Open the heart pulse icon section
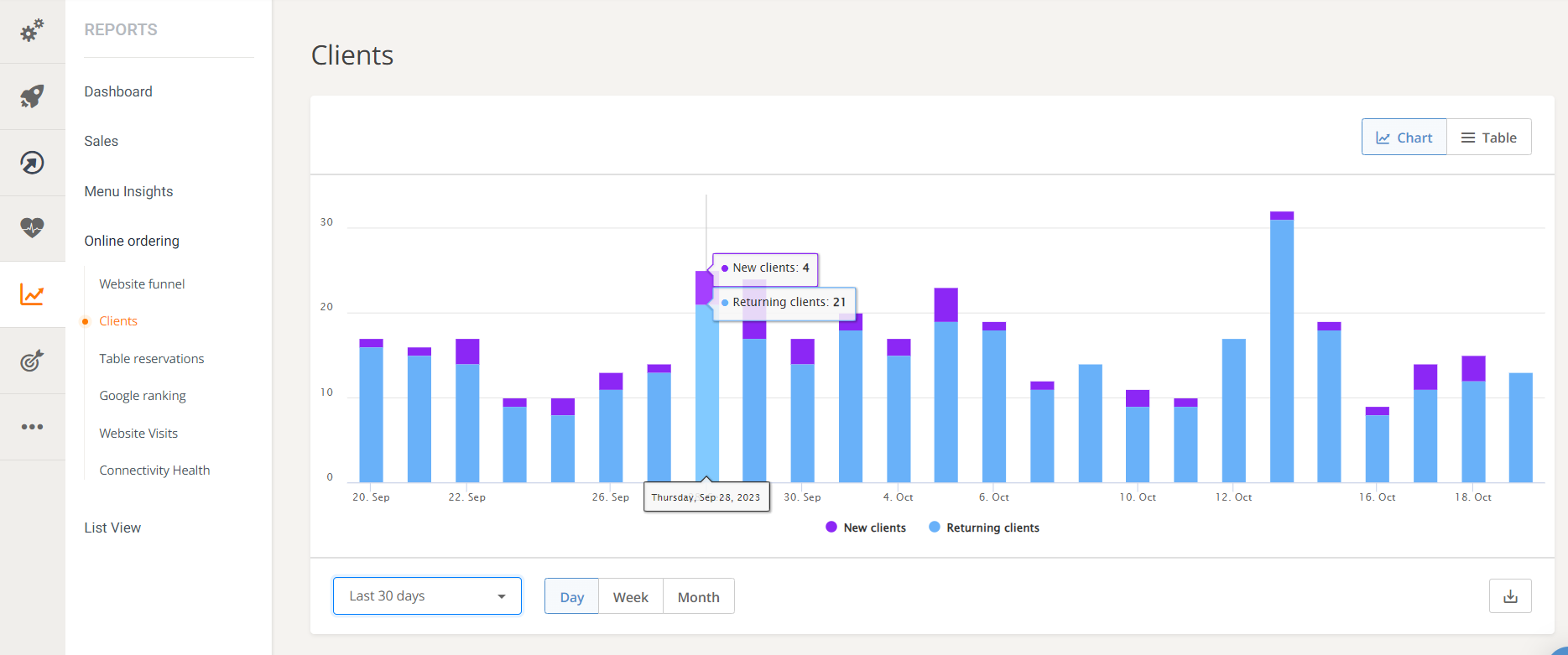This screenshot has width=1568, height=655. pos(32,228)
